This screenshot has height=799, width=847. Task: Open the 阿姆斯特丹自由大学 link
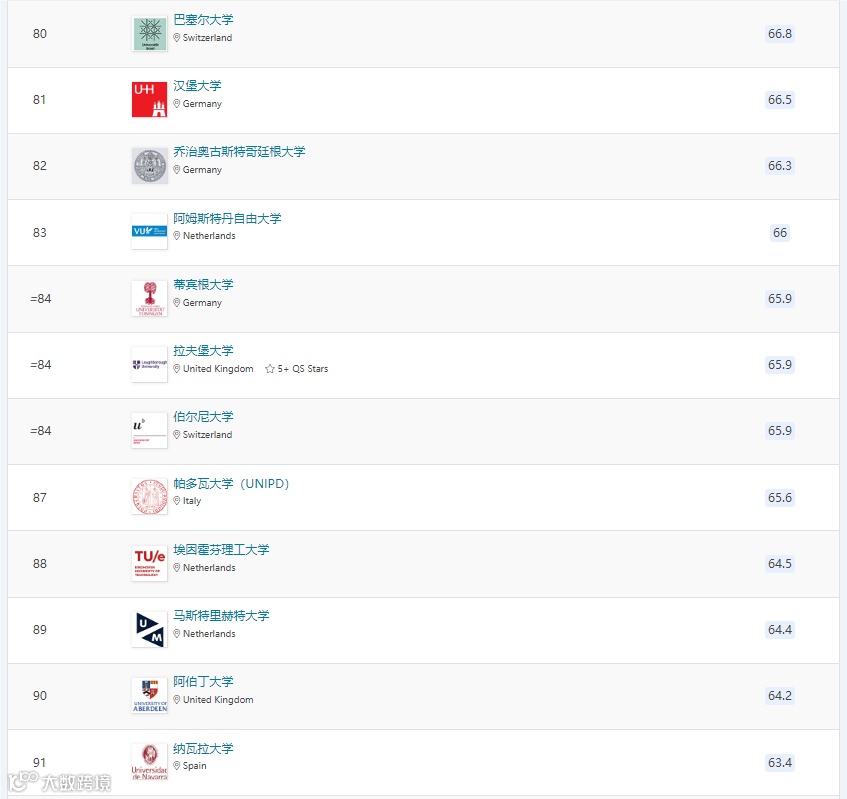[227, 218]
